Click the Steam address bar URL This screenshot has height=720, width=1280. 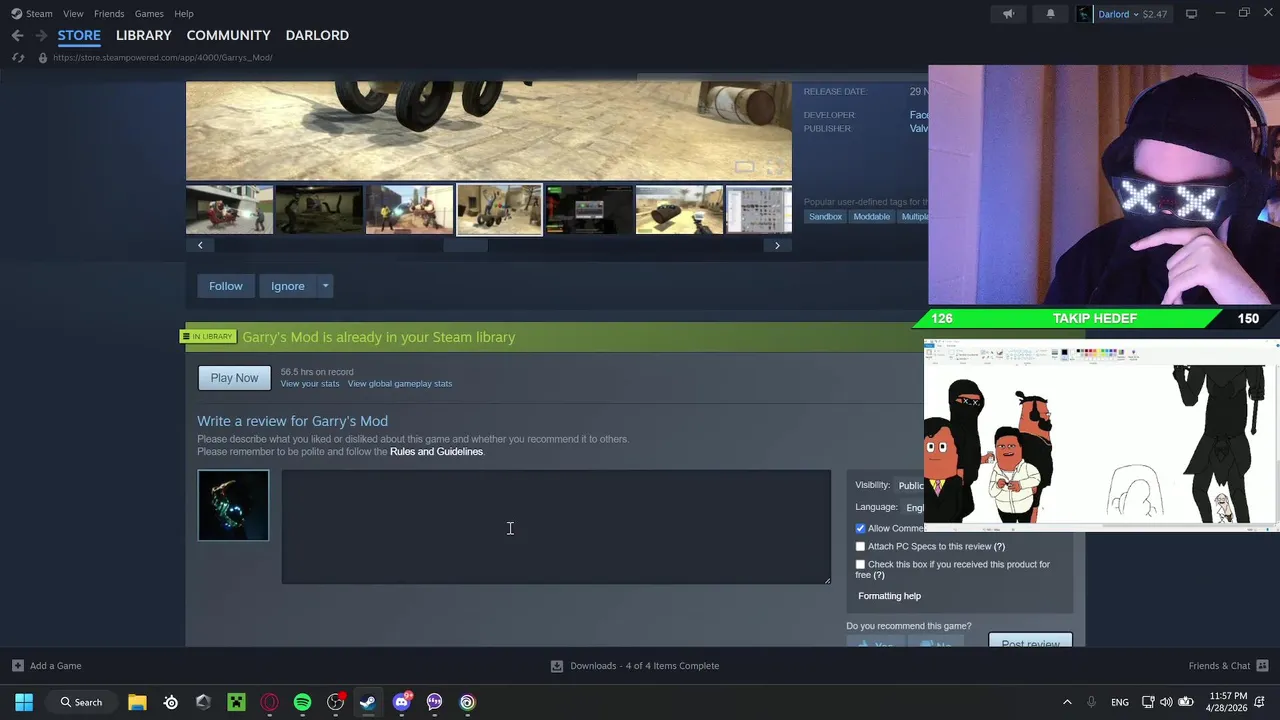tap(162, 58)
